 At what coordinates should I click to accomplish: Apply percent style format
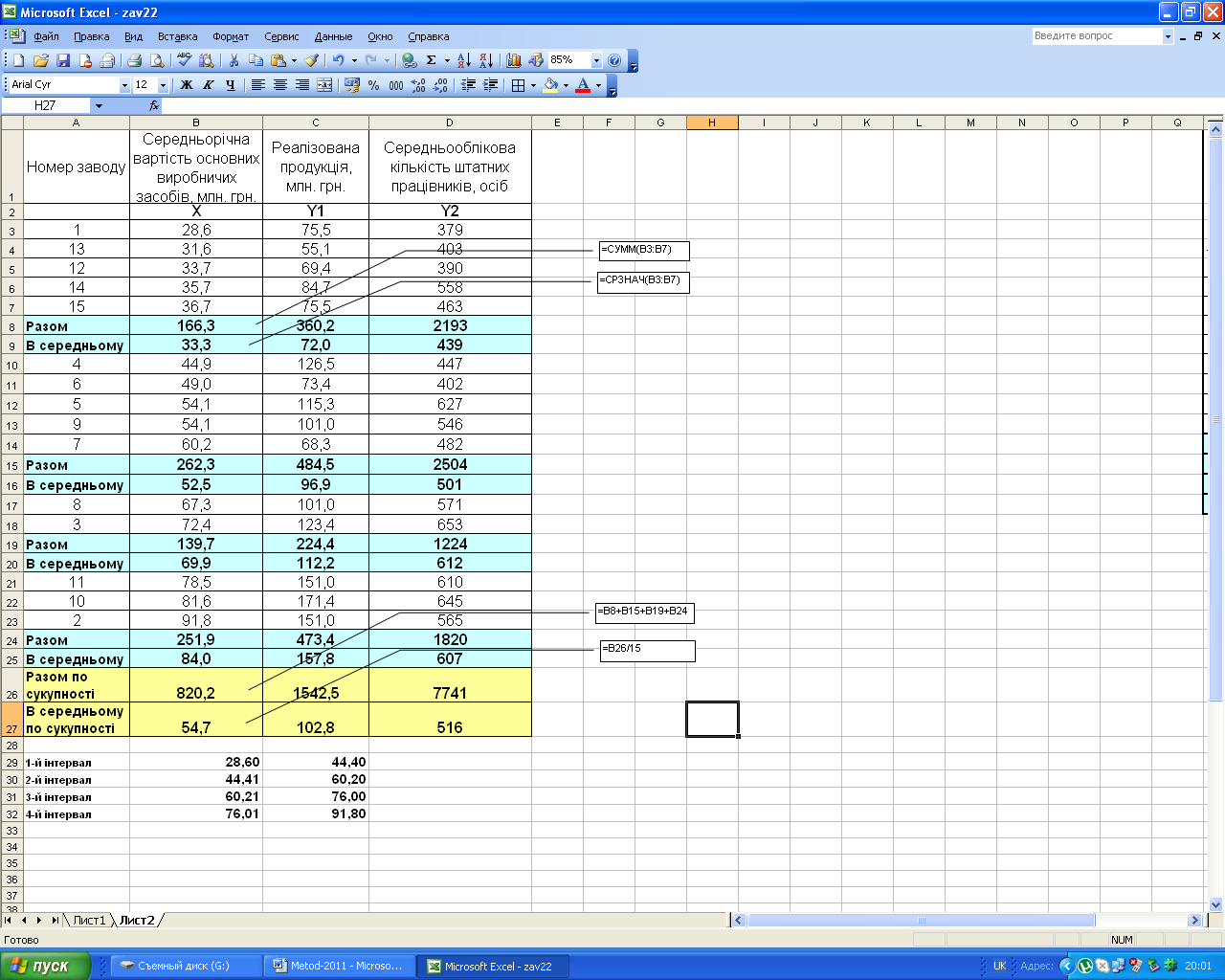(374, 85)
